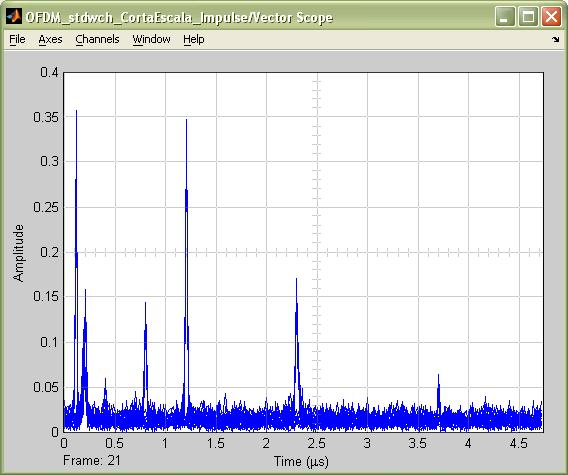Click the tallest peak near 0.35 amplitude
The height and width of the screenshot is (475, 568).
pyautogui.click(x=76, y=112)
